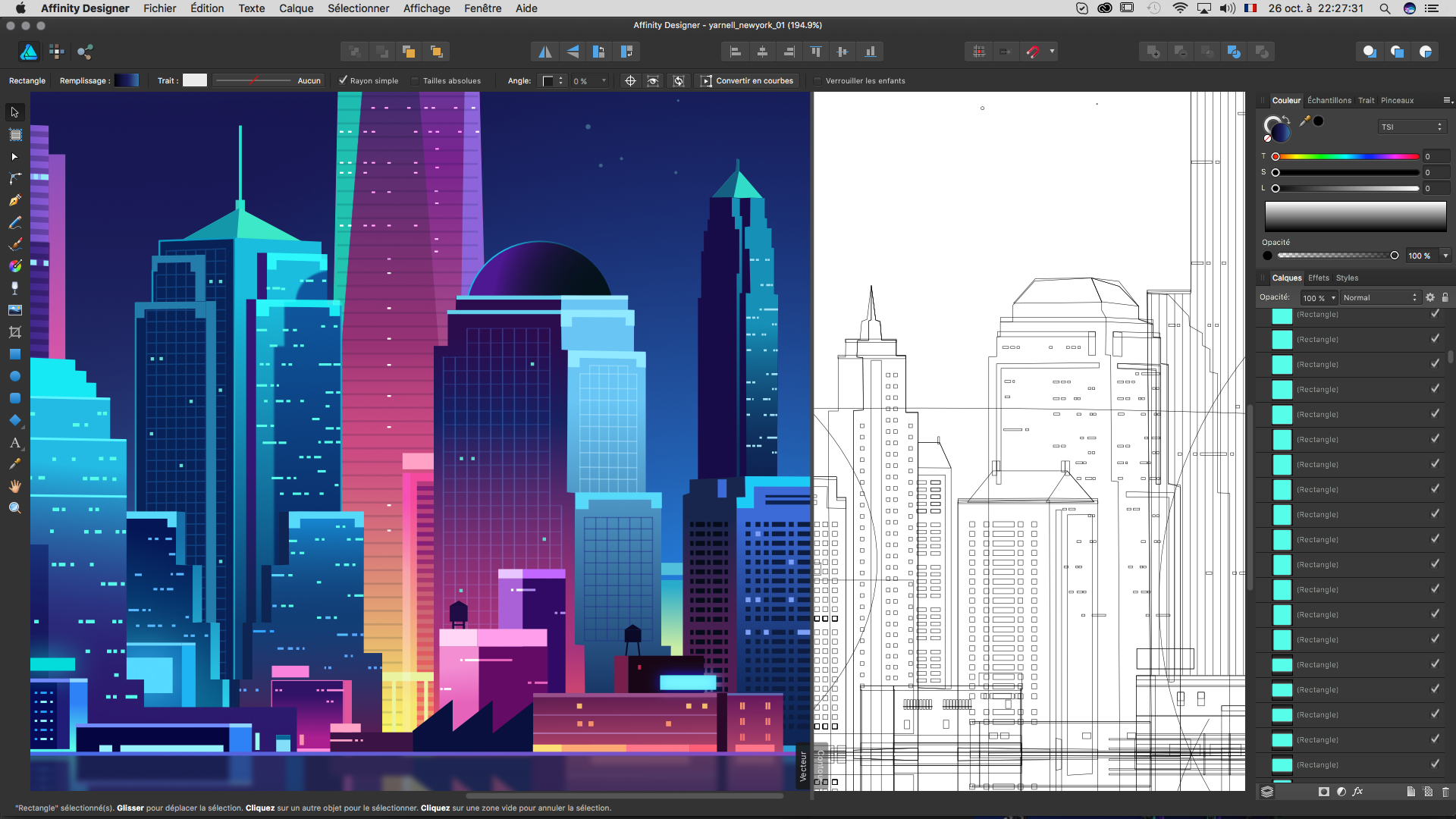Click the Aucun stroke width field

[x=309, y=80]
